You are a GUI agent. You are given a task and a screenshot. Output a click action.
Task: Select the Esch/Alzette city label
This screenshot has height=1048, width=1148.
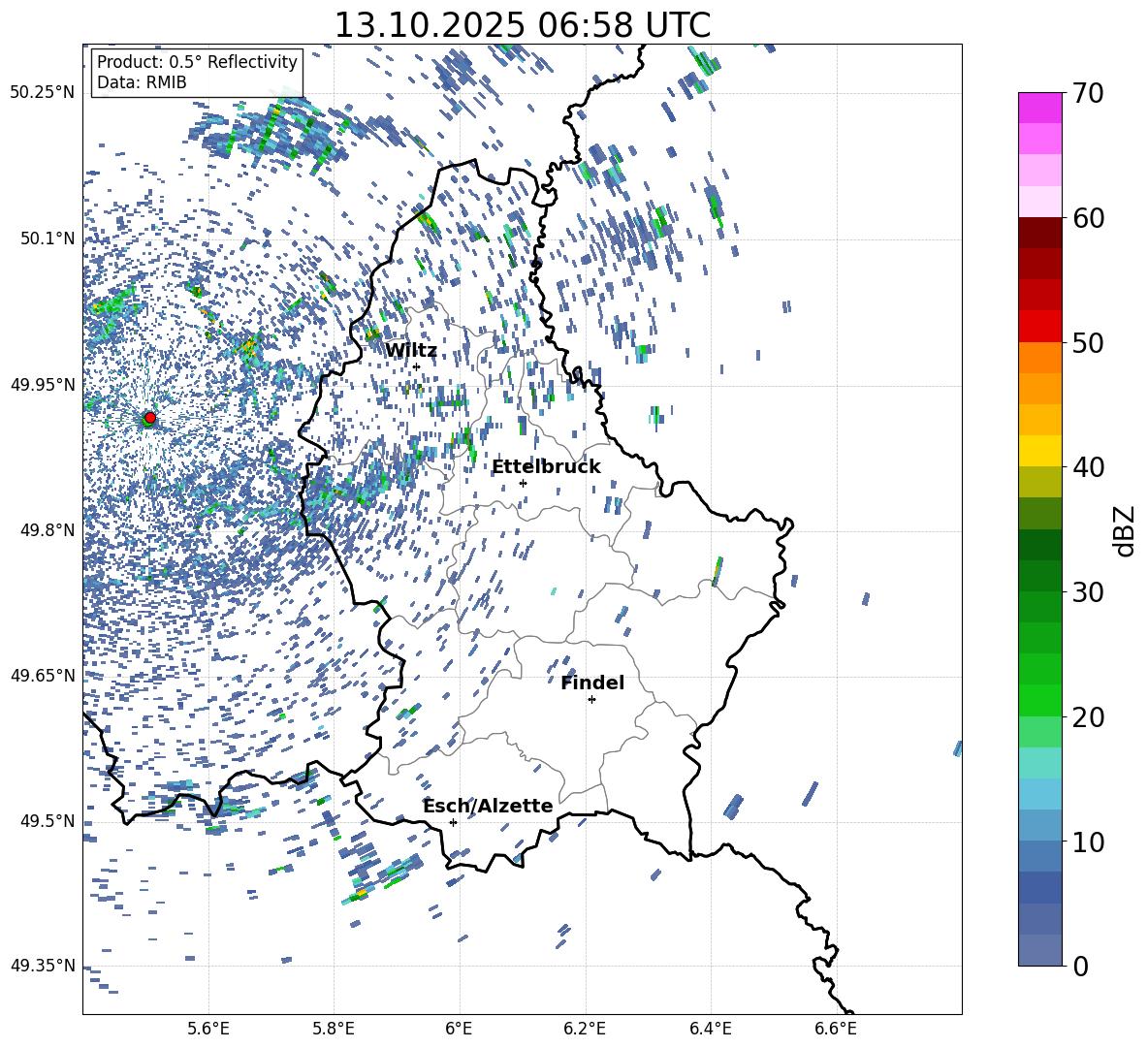[x=488, y=807]
